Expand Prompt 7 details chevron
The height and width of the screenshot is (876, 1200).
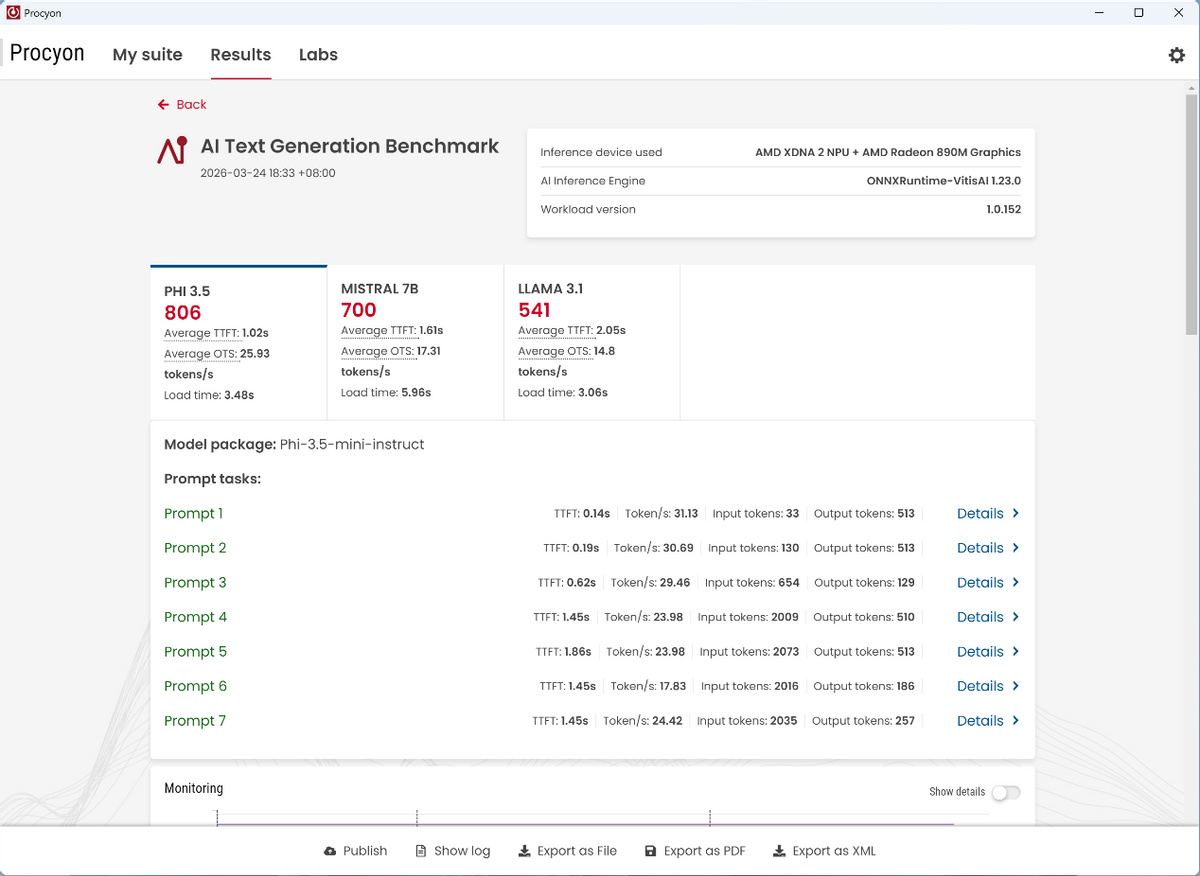click(x=1015, y=720)
